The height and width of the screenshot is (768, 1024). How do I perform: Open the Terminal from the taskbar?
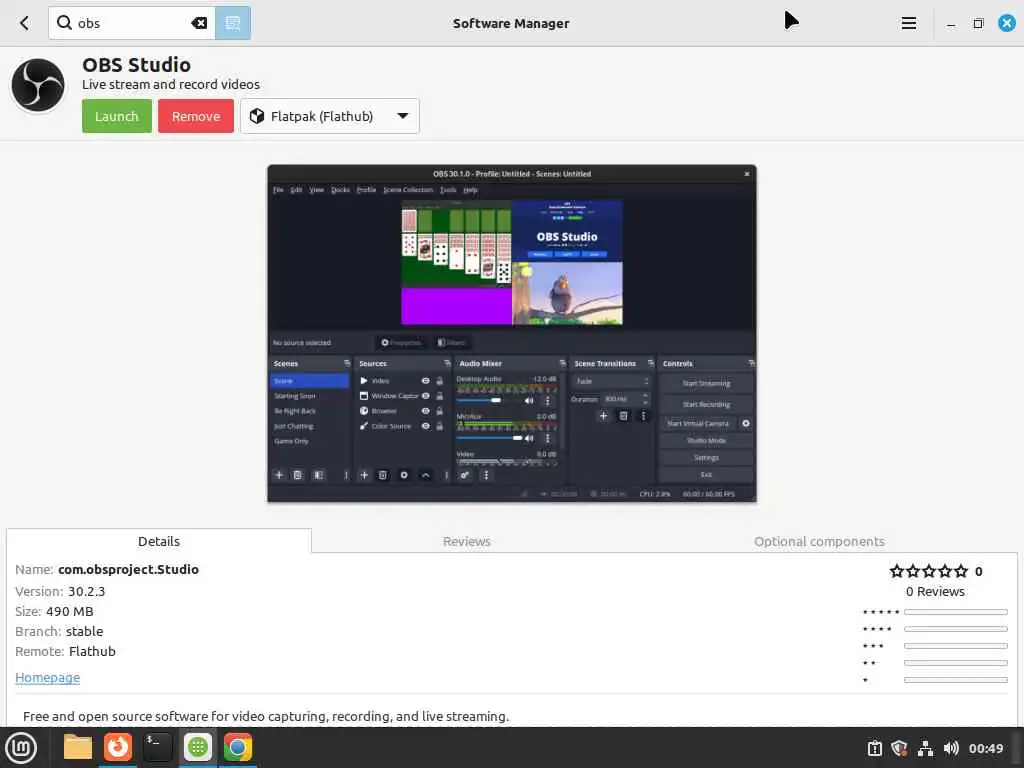[157, 748]
